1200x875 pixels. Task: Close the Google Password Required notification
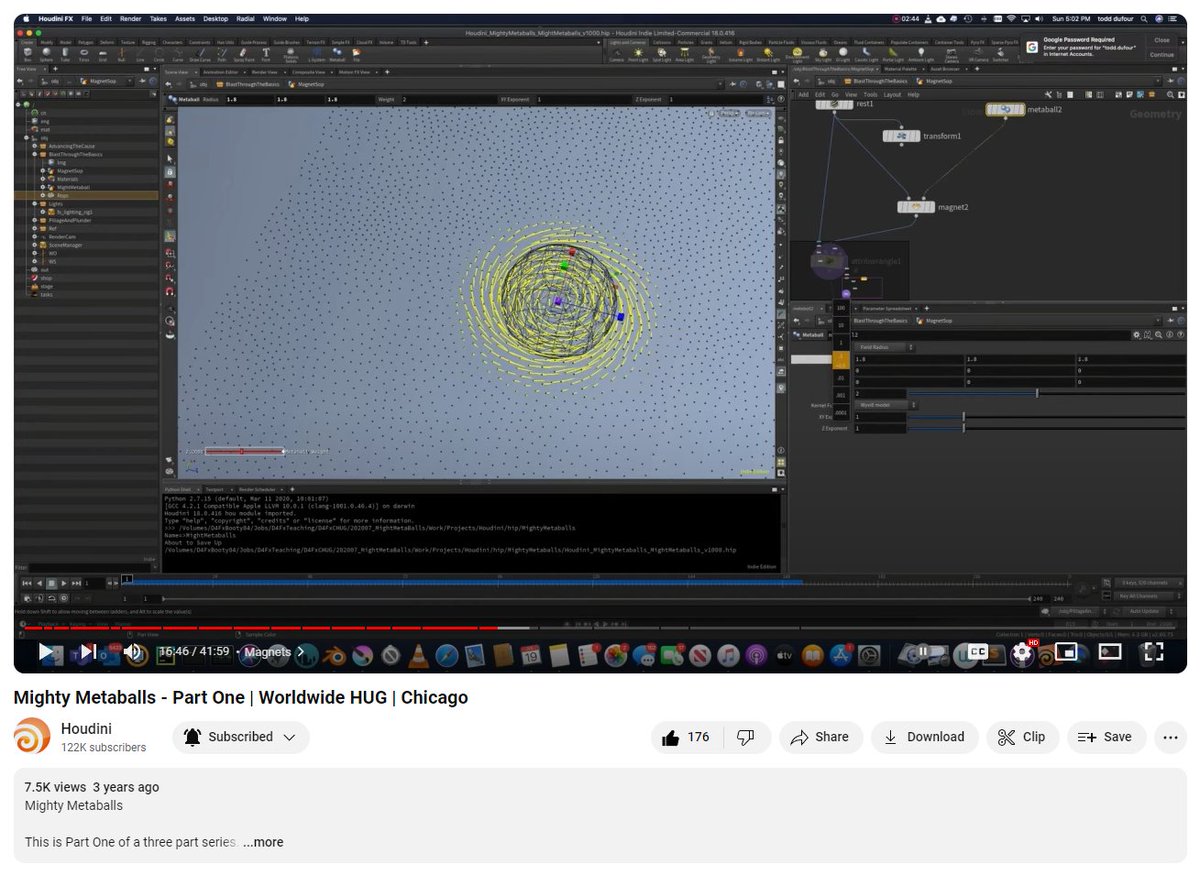click(1161, 40)
